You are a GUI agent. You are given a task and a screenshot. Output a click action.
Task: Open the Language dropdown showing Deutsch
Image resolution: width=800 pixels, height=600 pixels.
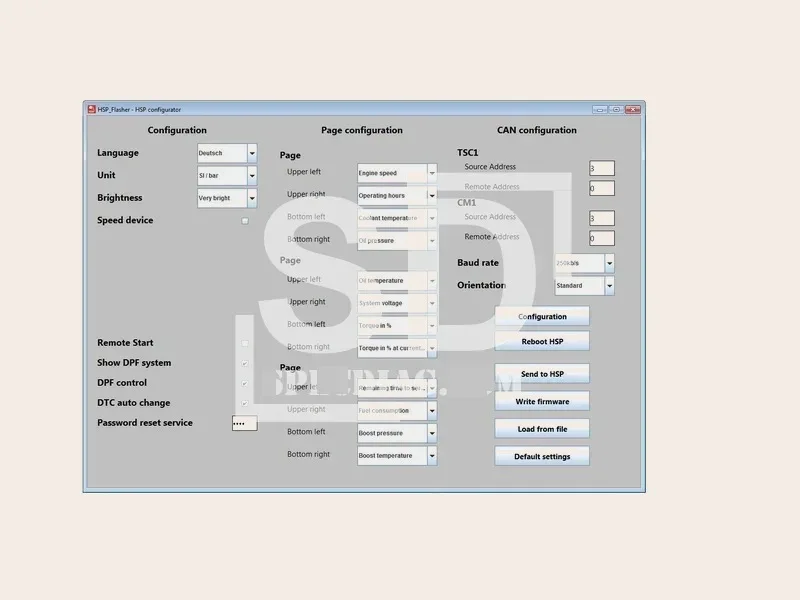[x=227, y=153]
